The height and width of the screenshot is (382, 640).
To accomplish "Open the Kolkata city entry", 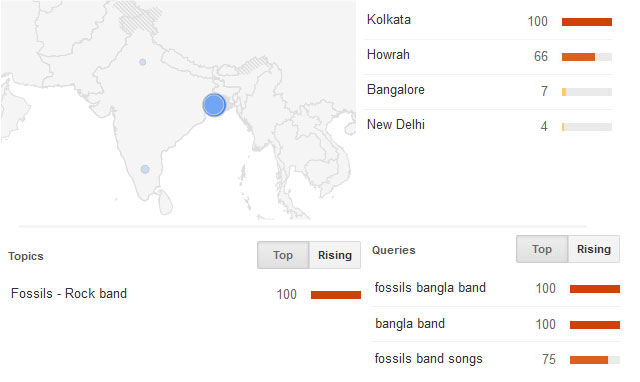I will [389, 20].
